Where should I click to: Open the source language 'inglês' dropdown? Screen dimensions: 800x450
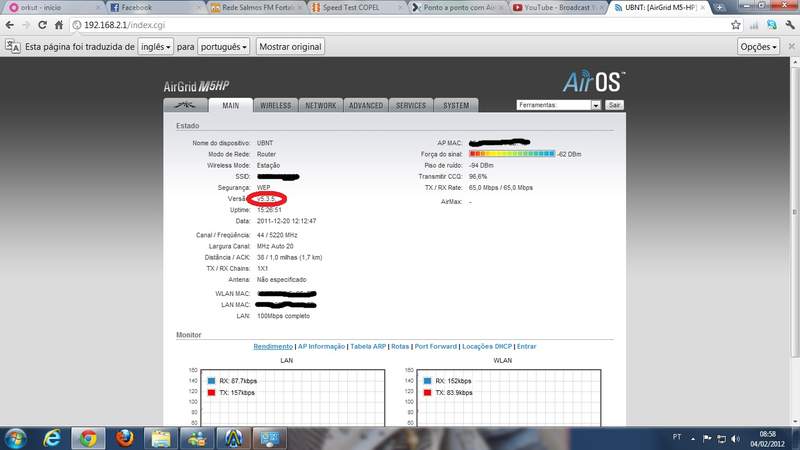click(x=156, y=46)
